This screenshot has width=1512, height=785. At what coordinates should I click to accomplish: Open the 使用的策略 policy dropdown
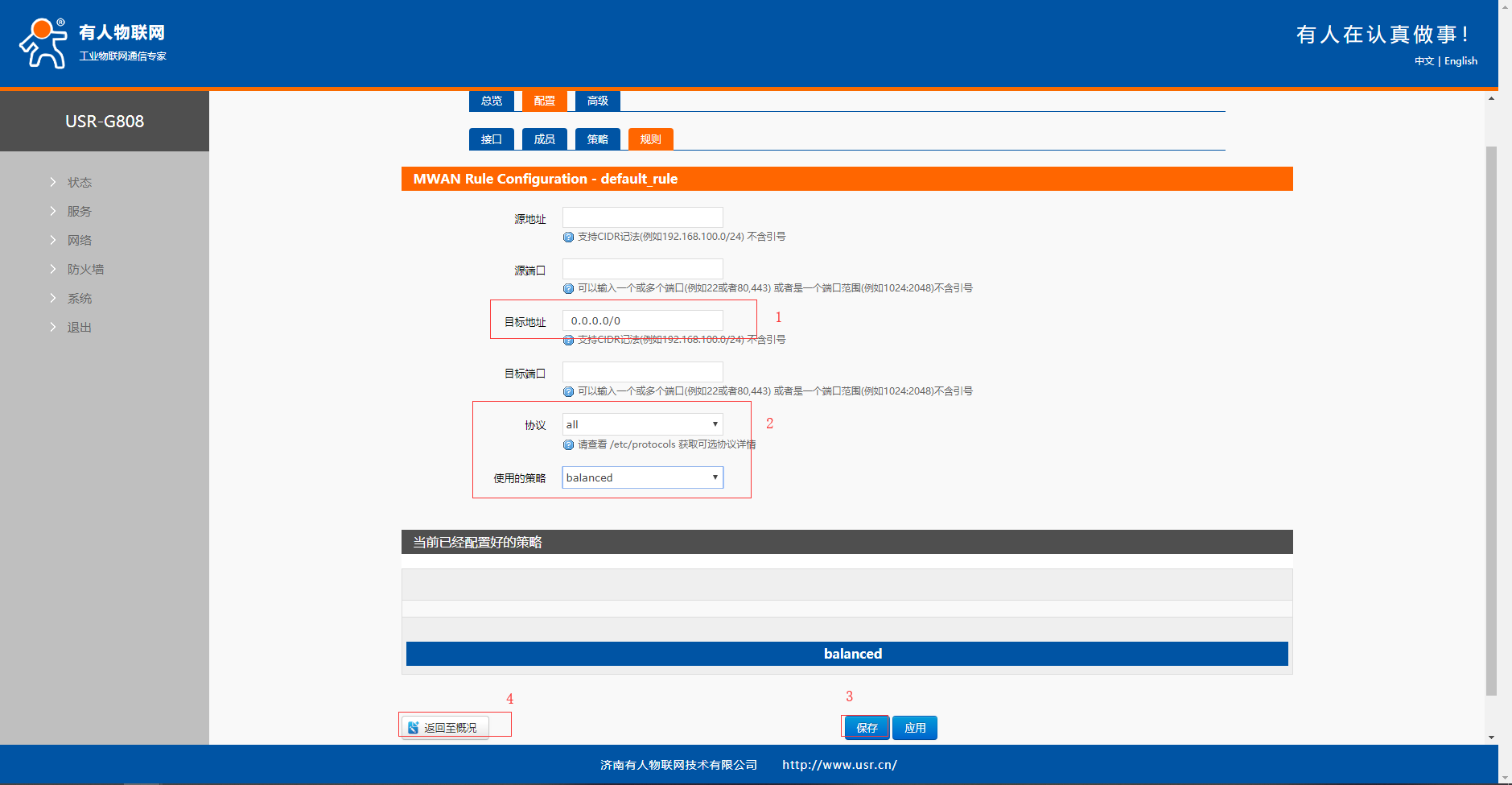pyautogui.click(x=642, y=477)
